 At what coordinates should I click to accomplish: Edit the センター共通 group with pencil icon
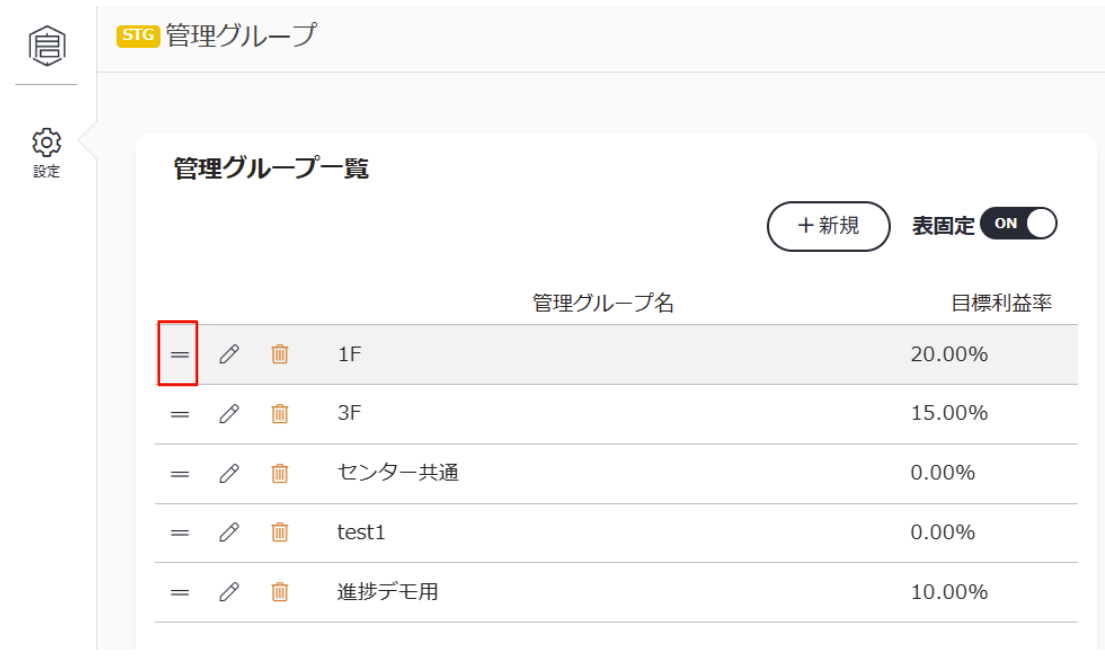(x=229, y=473)
